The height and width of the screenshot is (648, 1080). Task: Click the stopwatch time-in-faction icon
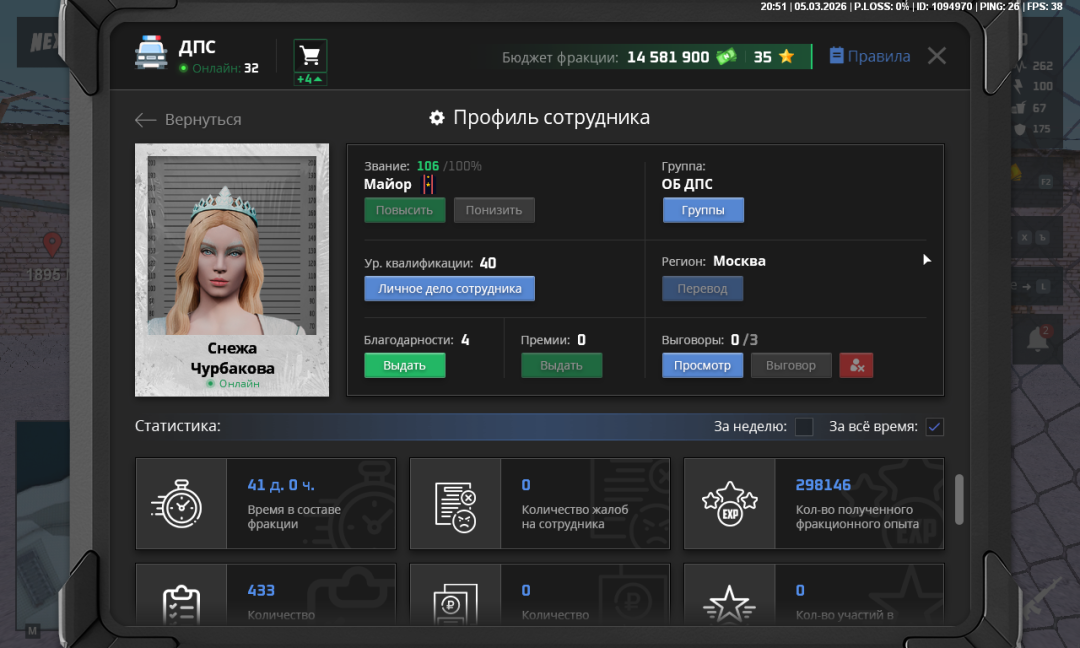click(181, 504)
